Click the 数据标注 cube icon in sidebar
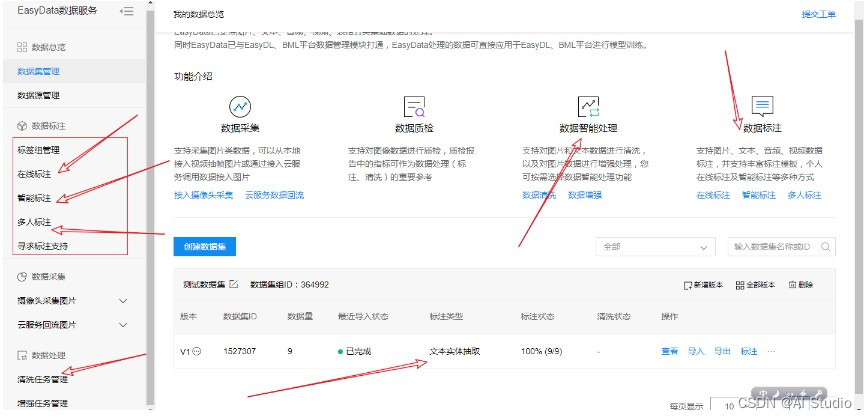867x418 pixels. coord(22,126)
